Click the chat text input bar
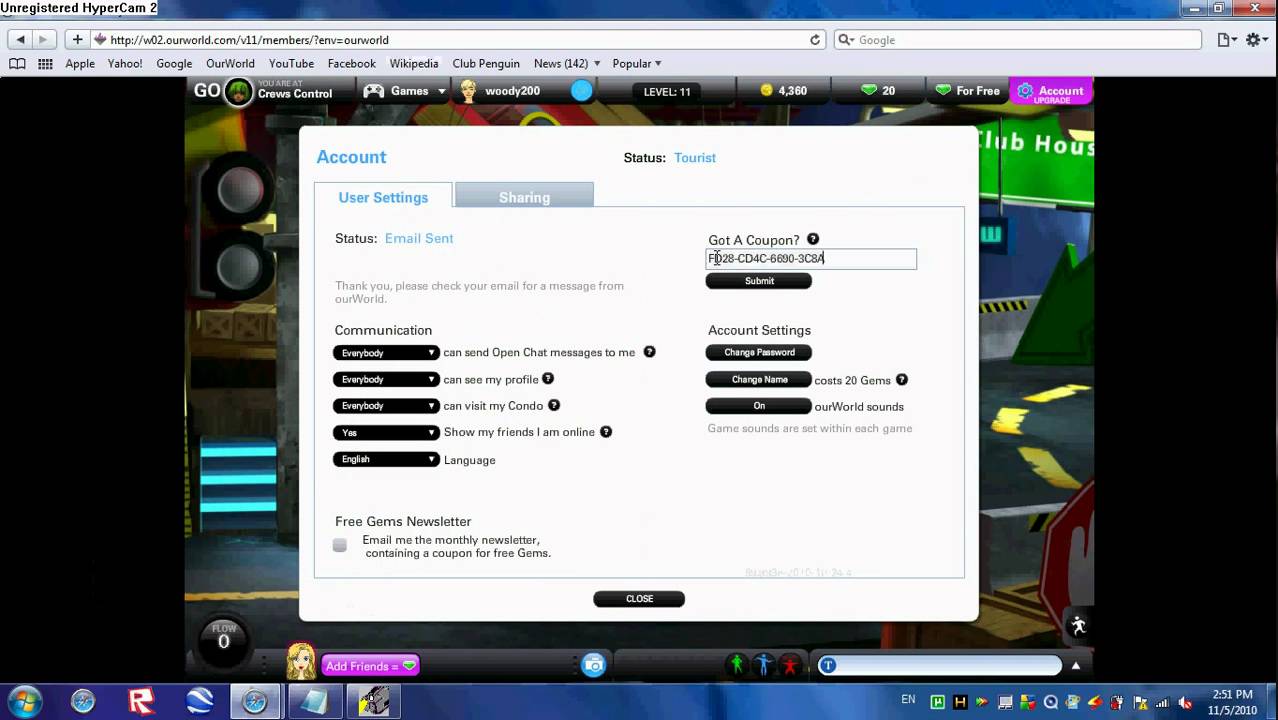The width and height of the screenshot is (1278, 720). click(940, 666)
